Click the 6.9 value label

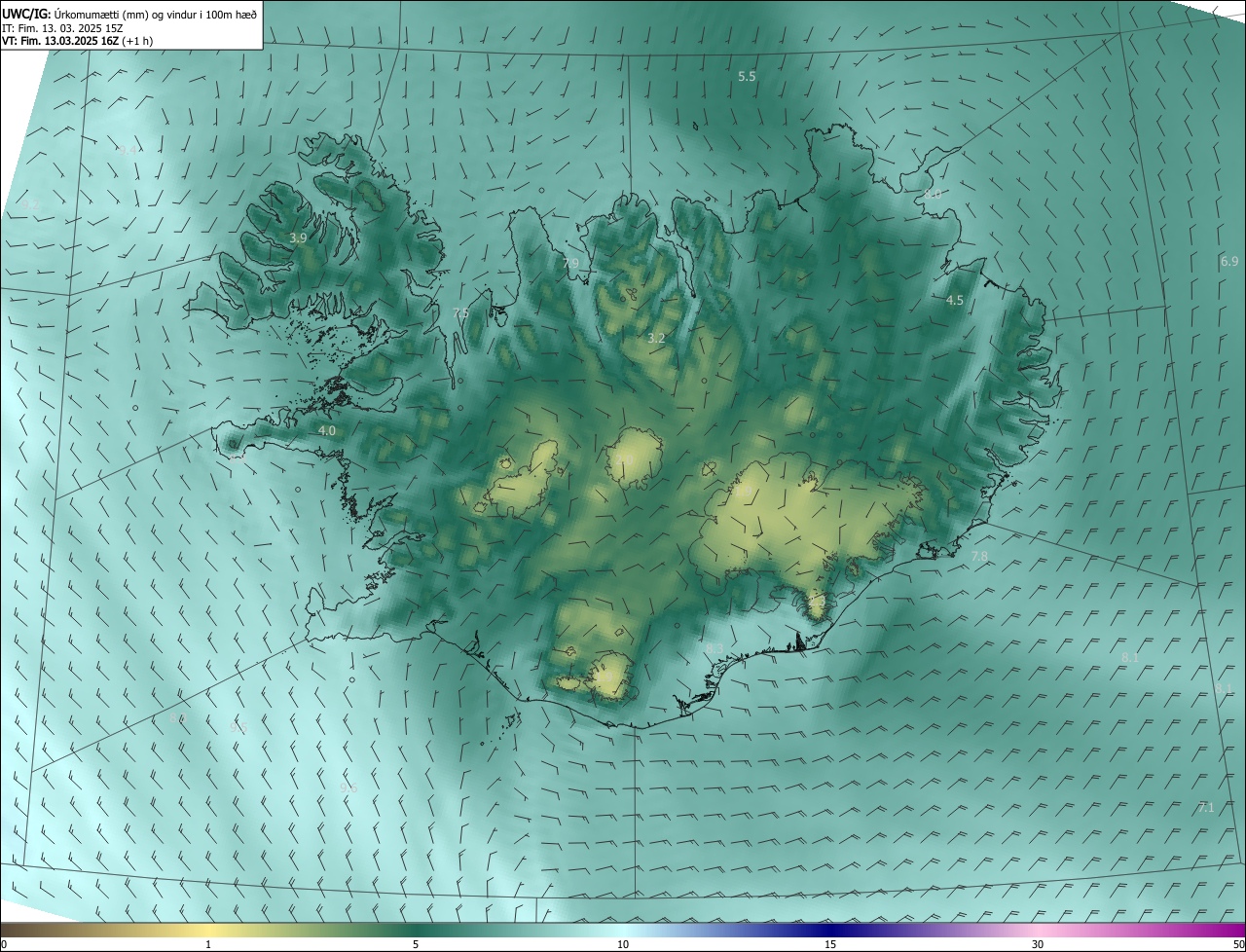[1229, 261]
